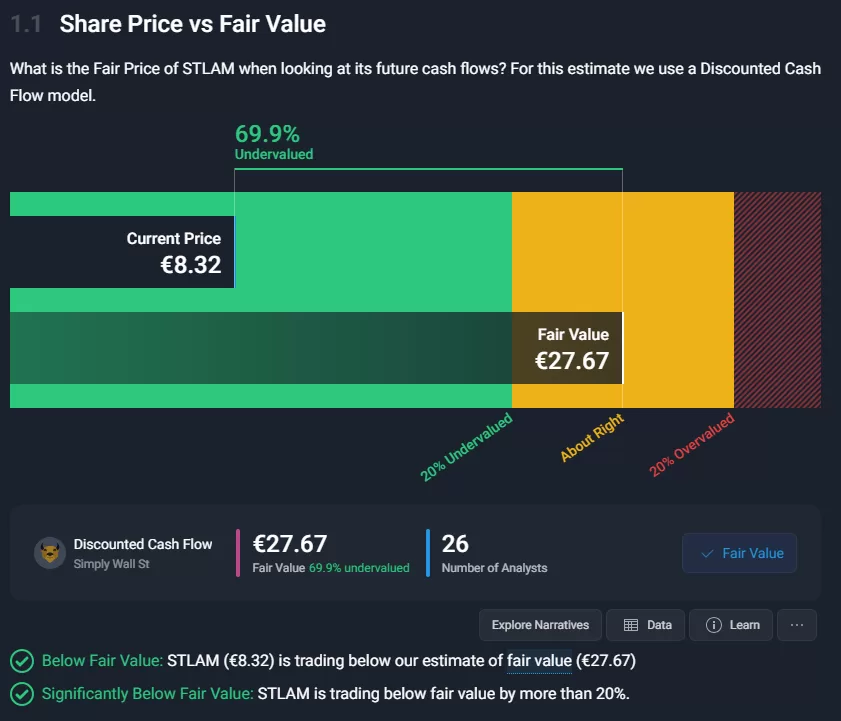Click the green check icon beside Below Fair Value

(21, 661)
